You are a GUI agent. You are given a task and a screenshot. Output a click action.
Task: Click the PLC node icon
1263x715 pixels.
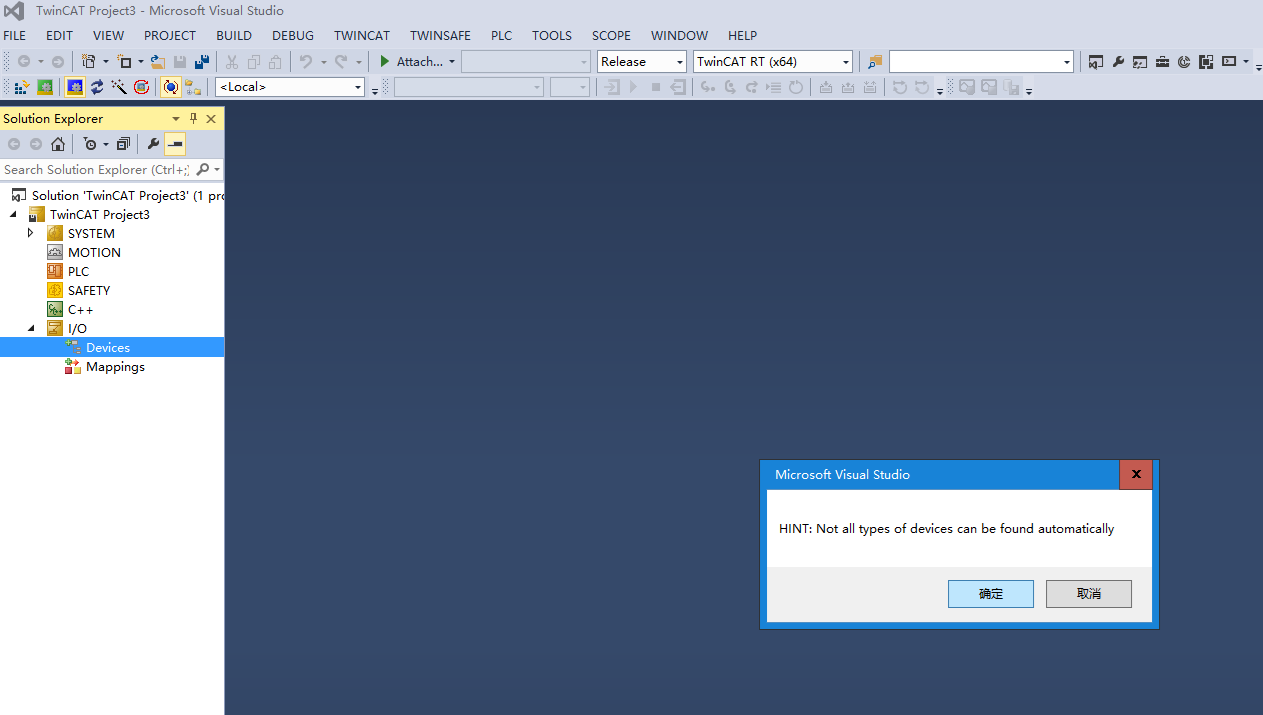pyautogui.click(x=55, y=271)
